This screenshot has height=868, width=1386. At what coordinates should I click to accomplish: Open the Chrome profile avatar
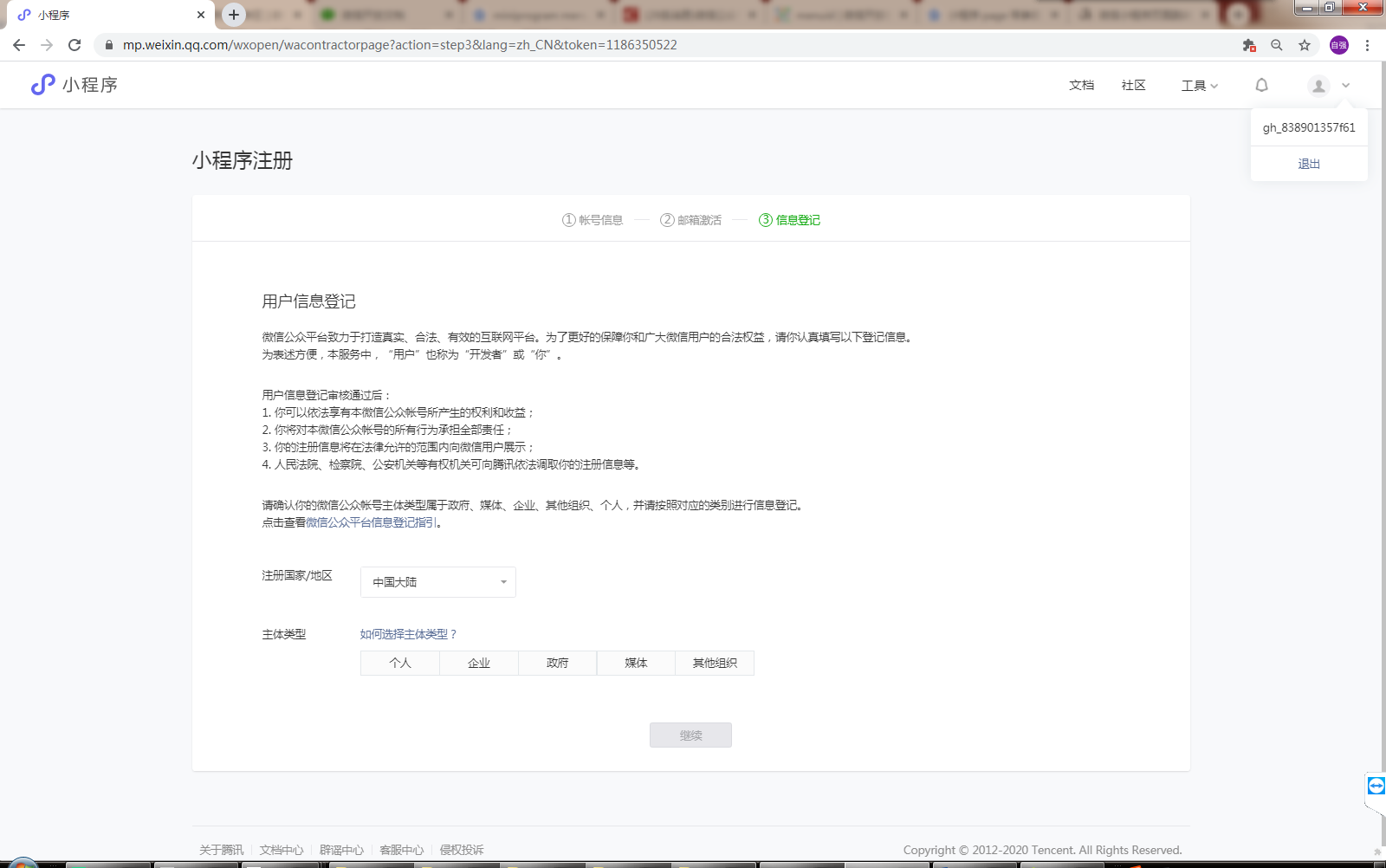coord(1339,45)
